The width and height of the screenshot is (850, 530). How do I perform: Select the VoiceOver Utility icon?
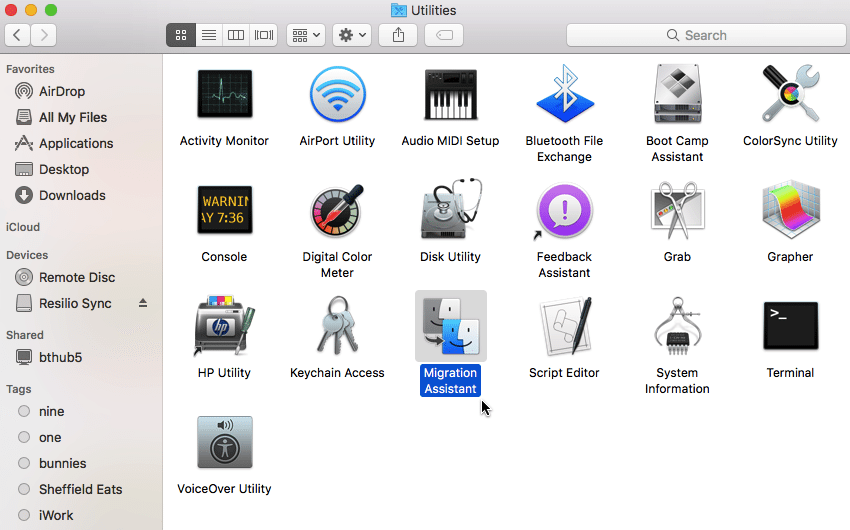224,442
